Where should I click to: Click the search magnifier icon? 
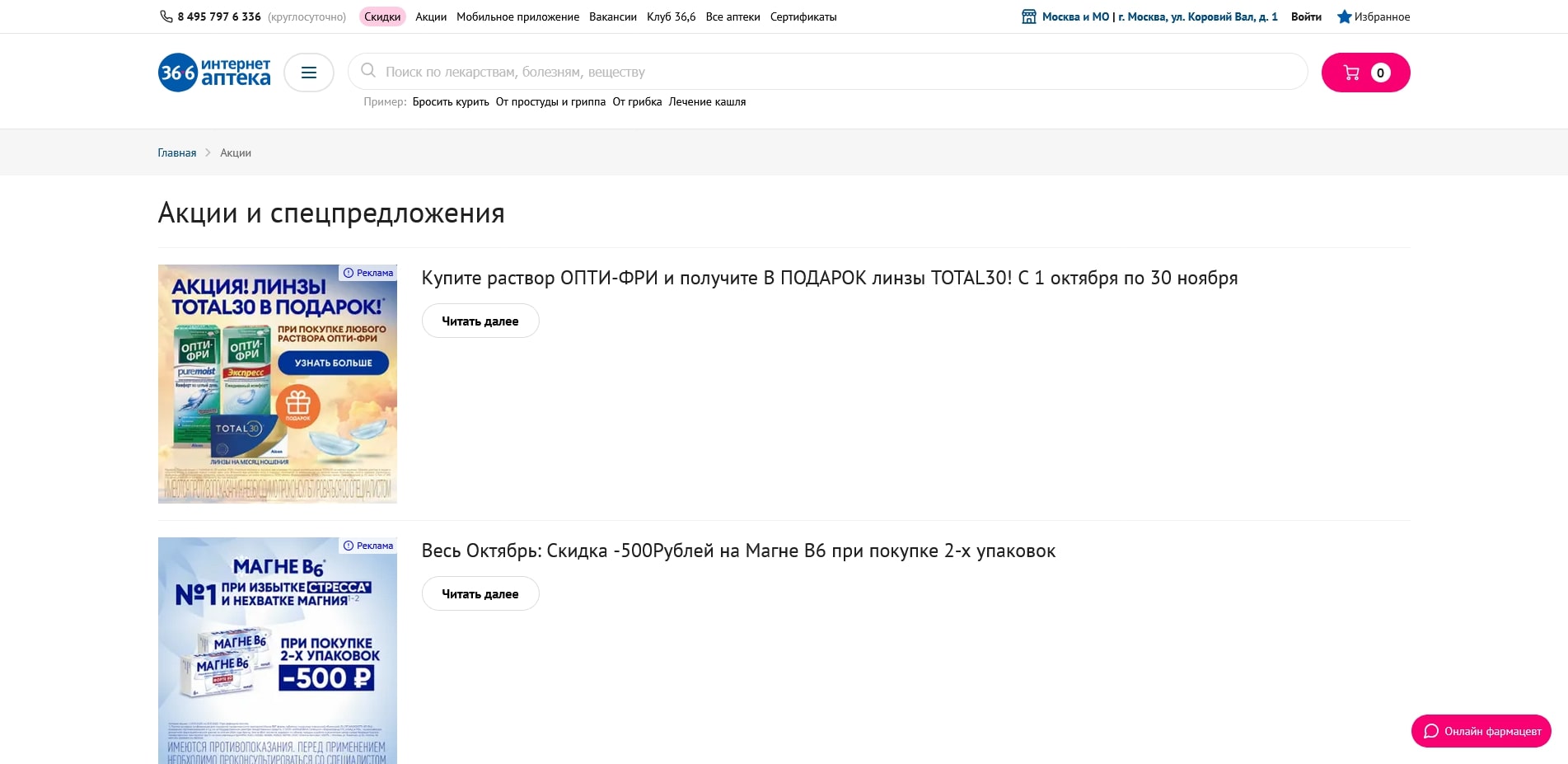click(368, 71)
